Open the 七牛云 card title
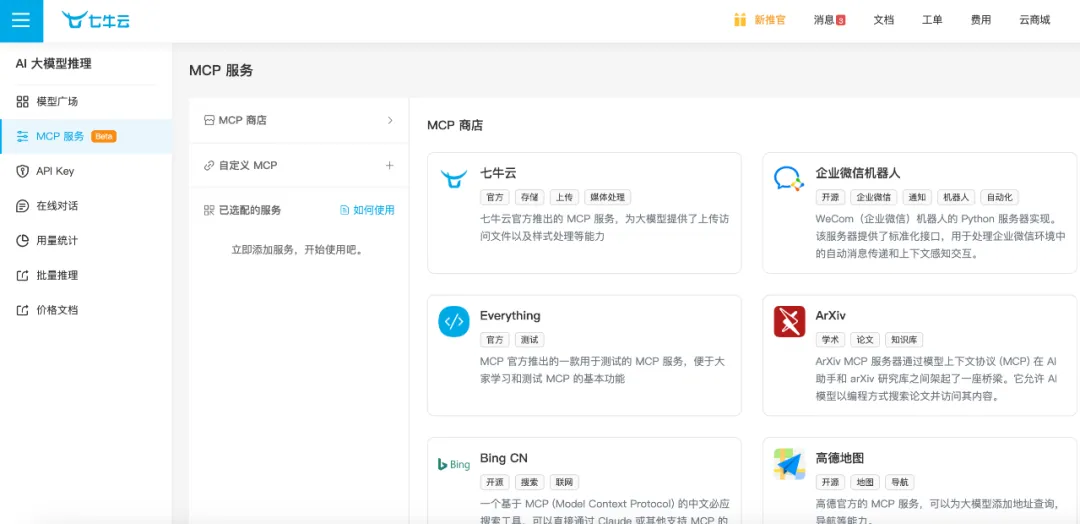1080x524 pixels. [498, 173]
